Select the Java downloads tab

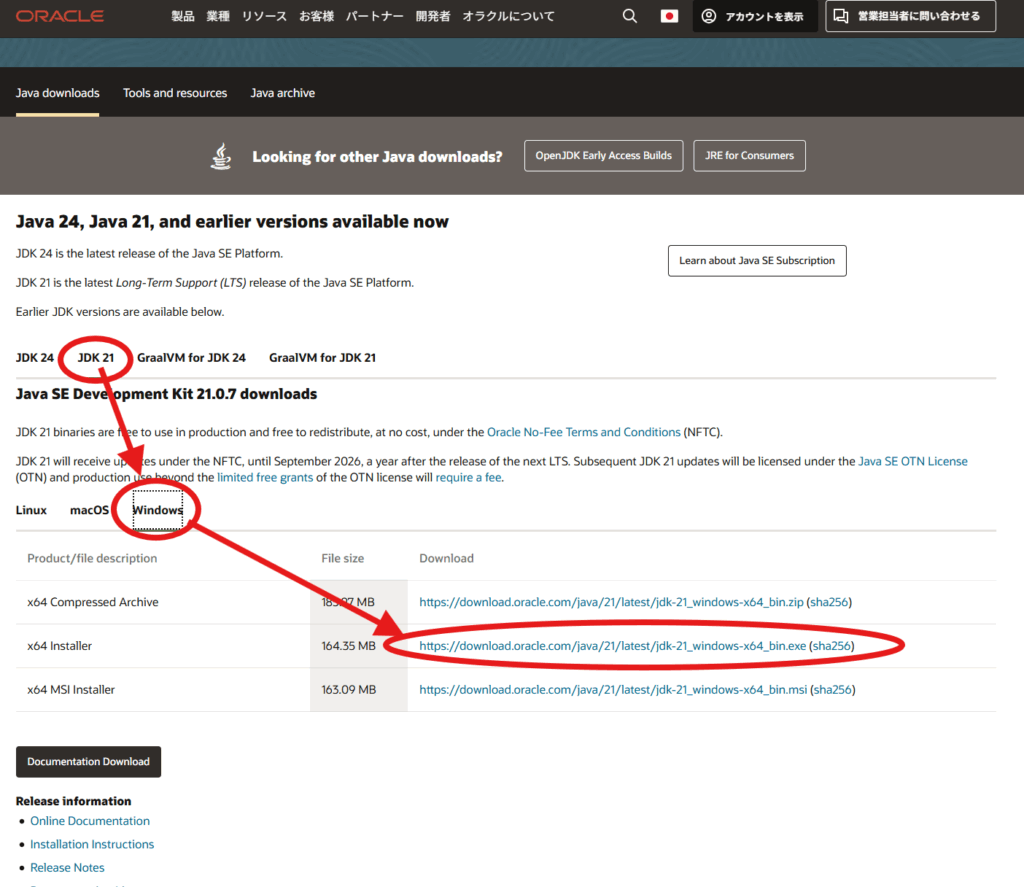57,93
